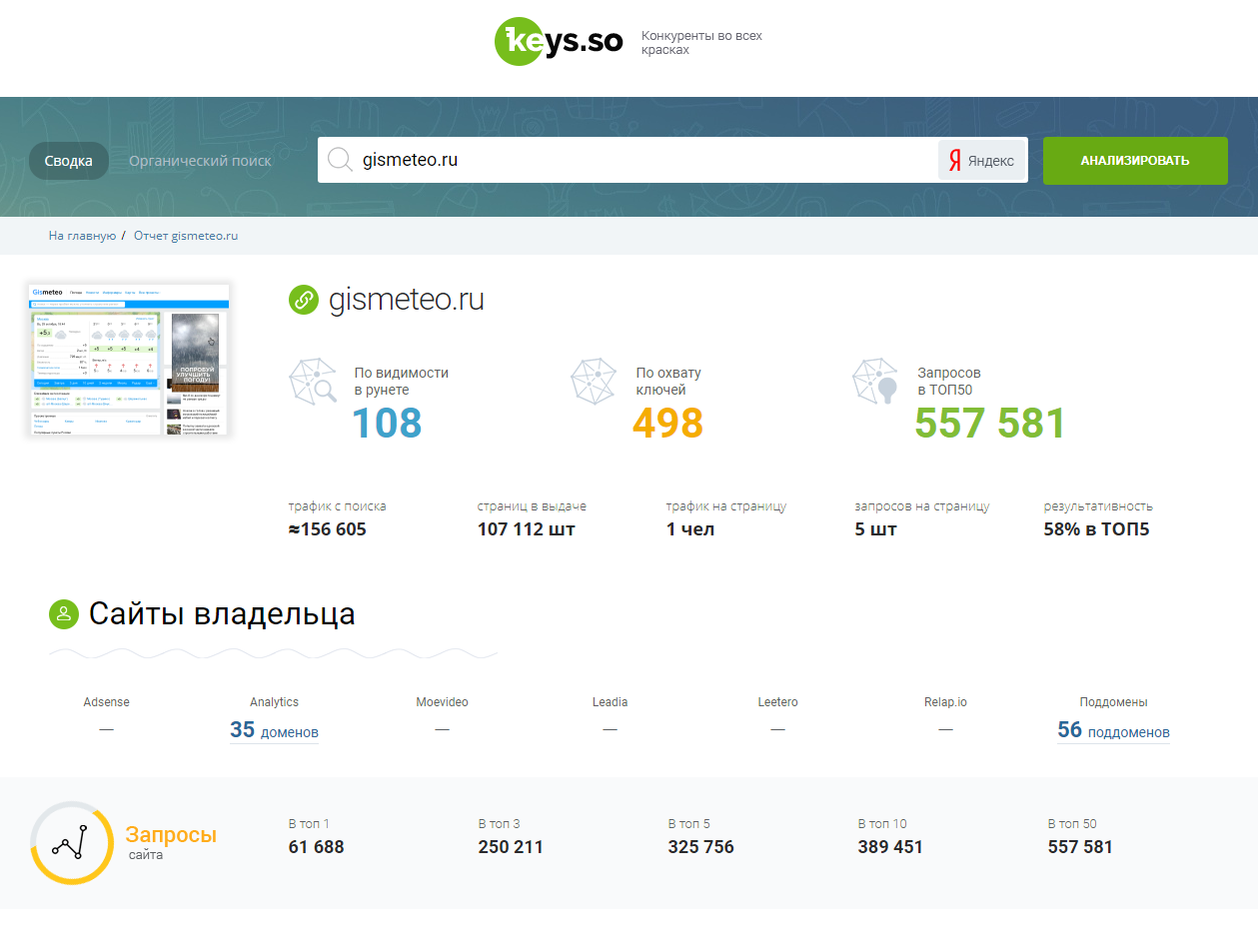
Task: Click В топ 50 value 557 581
Action: (1080, 847)
